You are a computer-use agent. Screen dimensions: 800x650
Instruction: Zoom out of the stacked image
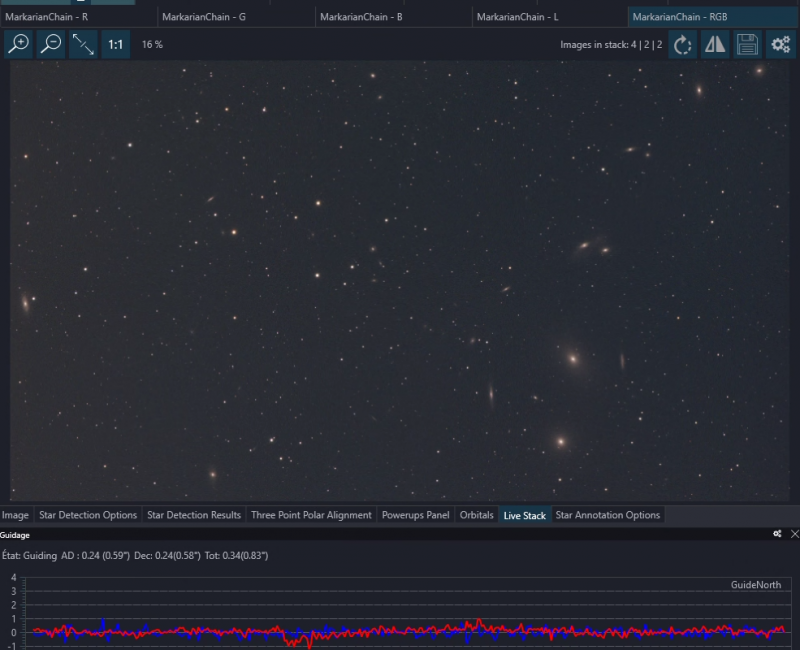point(51,44)
